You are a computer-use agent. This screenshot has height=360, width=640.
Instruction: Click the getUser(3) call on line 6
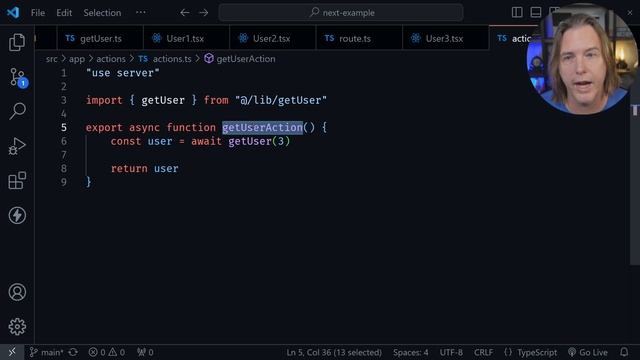coord(259,141)
